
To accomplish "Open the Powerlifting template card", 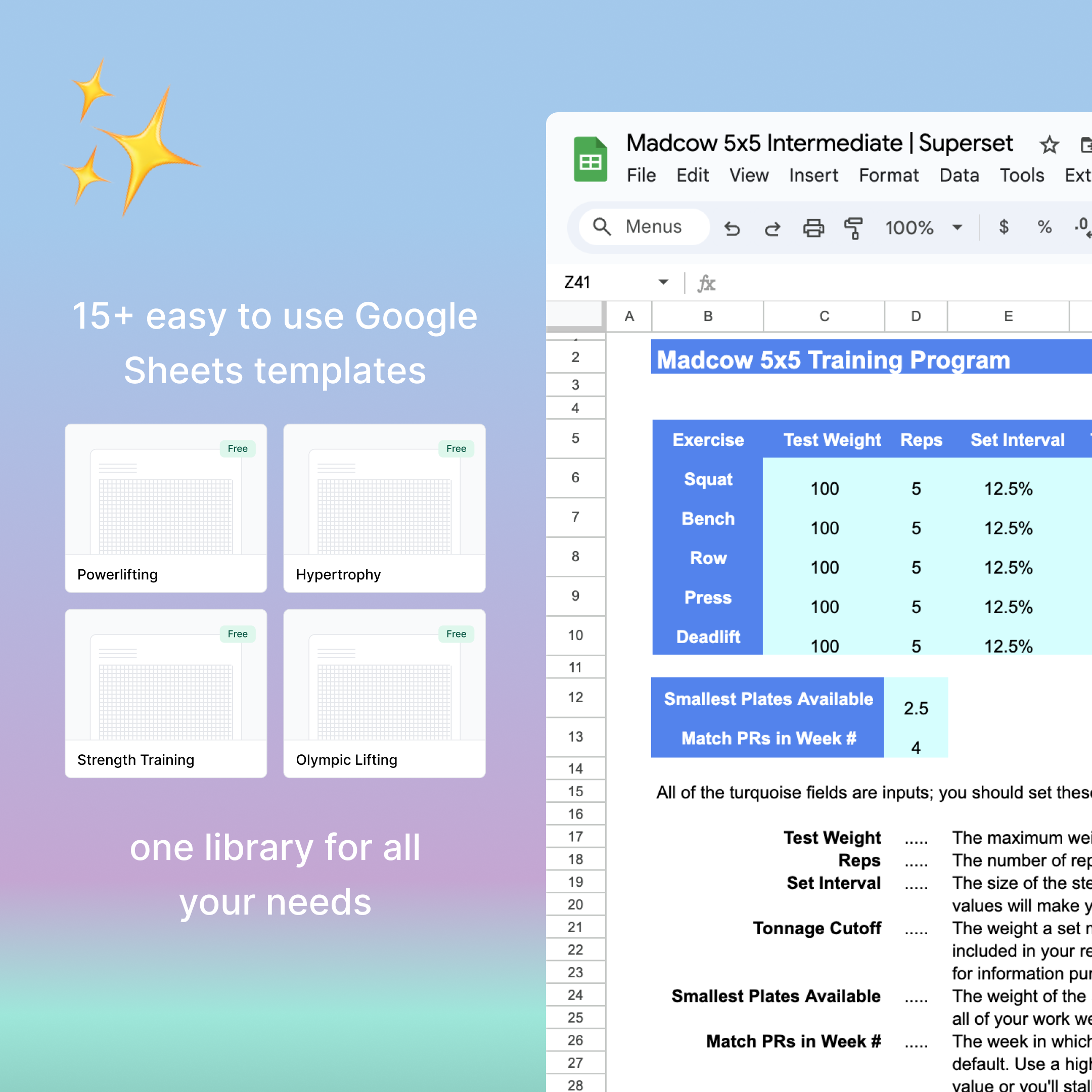I will pyautogui.click(x=166, y=508).
